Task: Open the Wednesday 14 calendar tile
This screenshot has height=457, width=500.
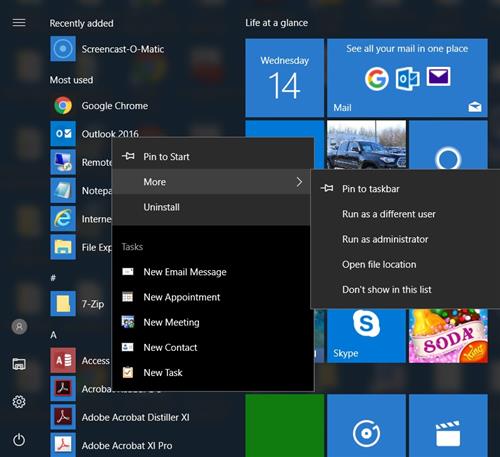Action: [x=285, y=78]
